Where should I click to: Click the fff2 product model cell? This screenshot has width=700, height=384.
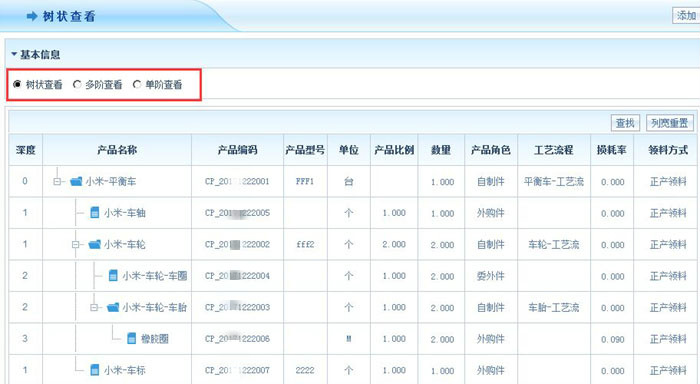[x=305, y=245]
